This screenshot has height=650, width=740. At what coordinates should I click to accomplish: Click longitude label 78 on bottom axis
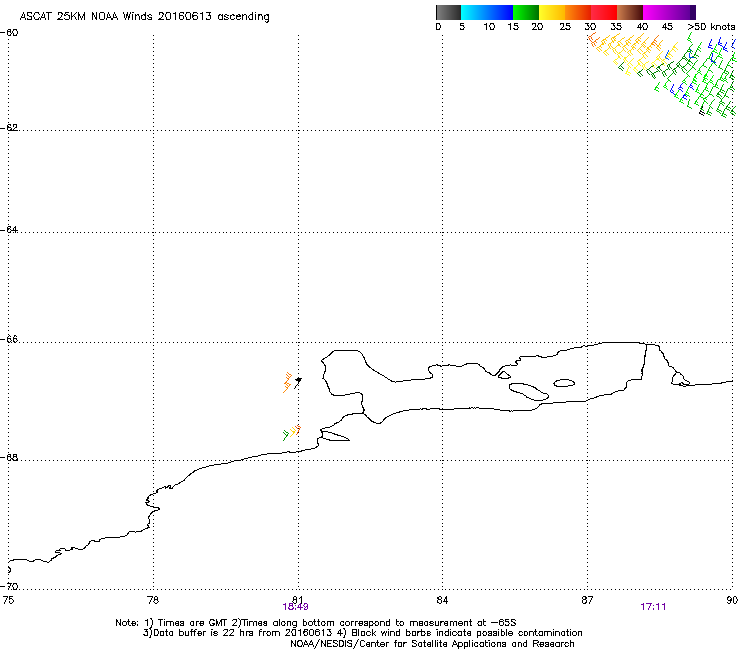pos(153,600)
